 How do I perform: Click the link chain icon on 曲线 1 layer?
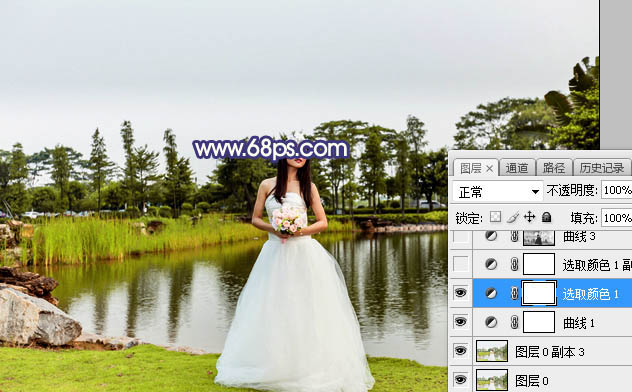point(514,322)
